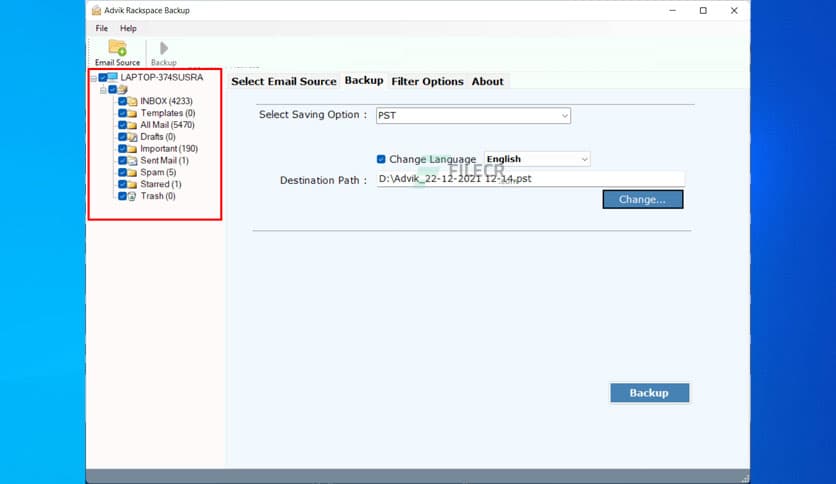Select the Advik app icon in title bar
Image resolution: width=836 pixels, height=484 pixels.
tap(96, 10)
